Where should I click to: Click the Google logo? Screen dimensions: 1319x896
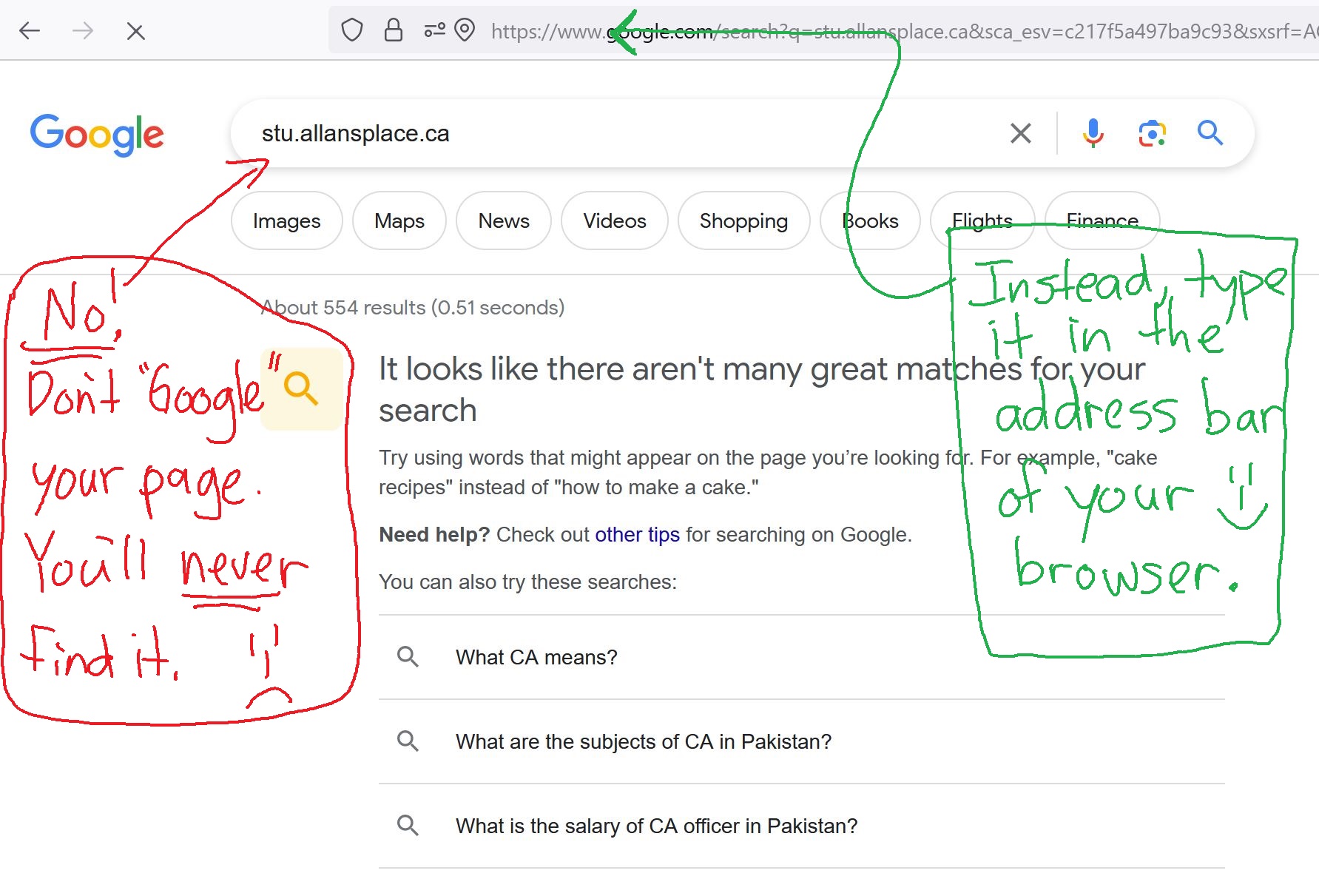(x=97, y=134)
